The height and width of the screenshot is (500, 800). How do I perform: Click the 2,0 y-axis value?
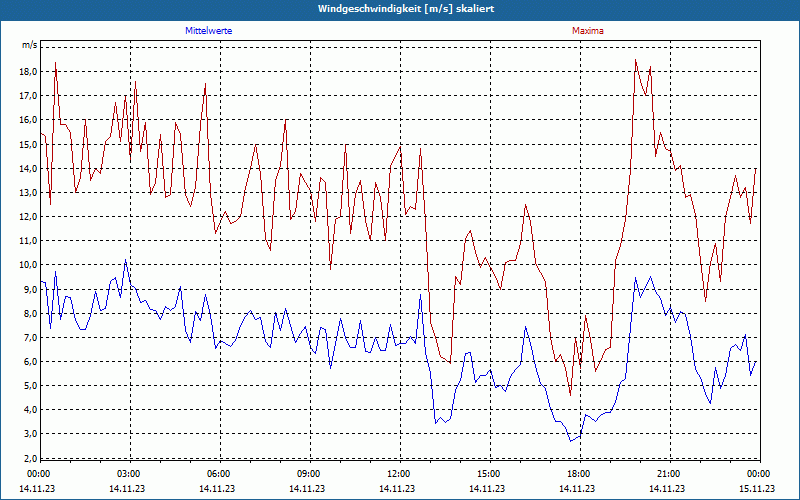point(31,458)
